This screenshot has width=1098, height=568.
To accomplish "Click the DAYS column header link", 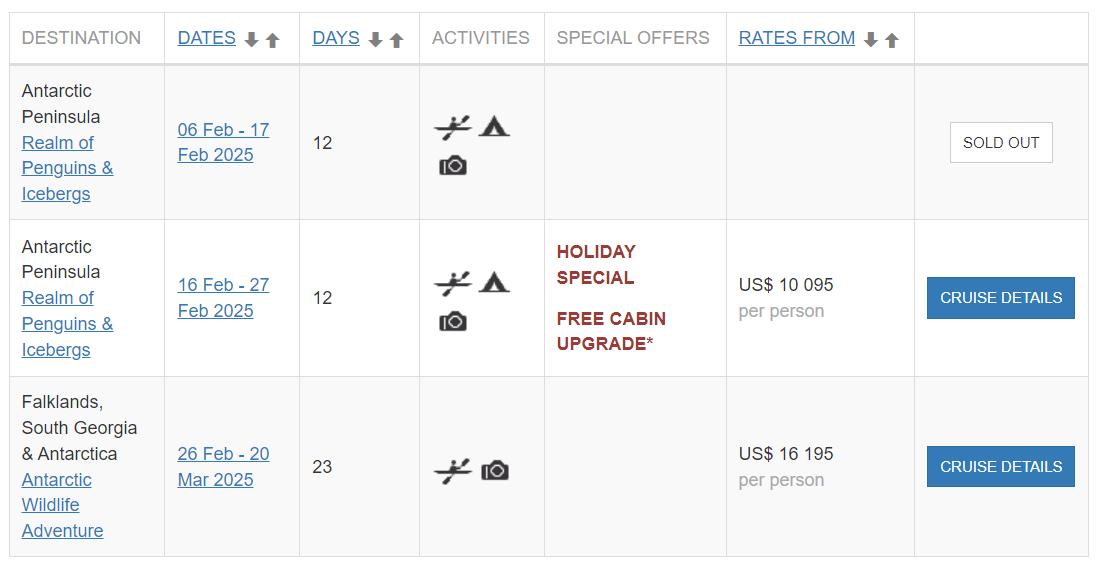I will pos(336,38).
